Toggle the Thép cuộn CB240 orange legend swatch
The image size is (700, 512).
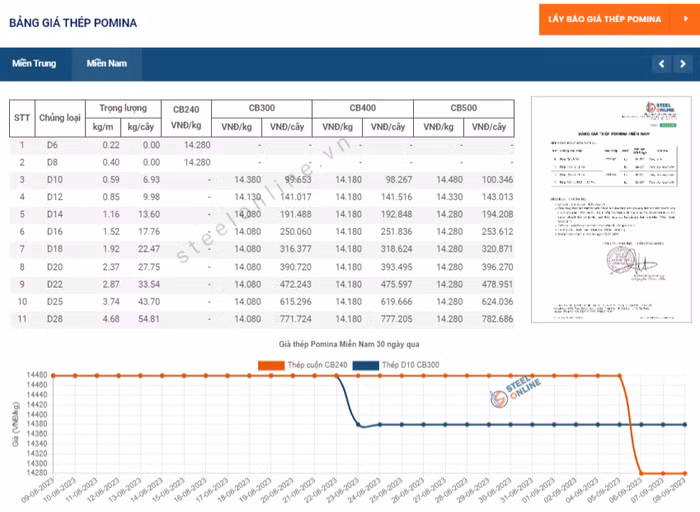click(x=271, y=365)
